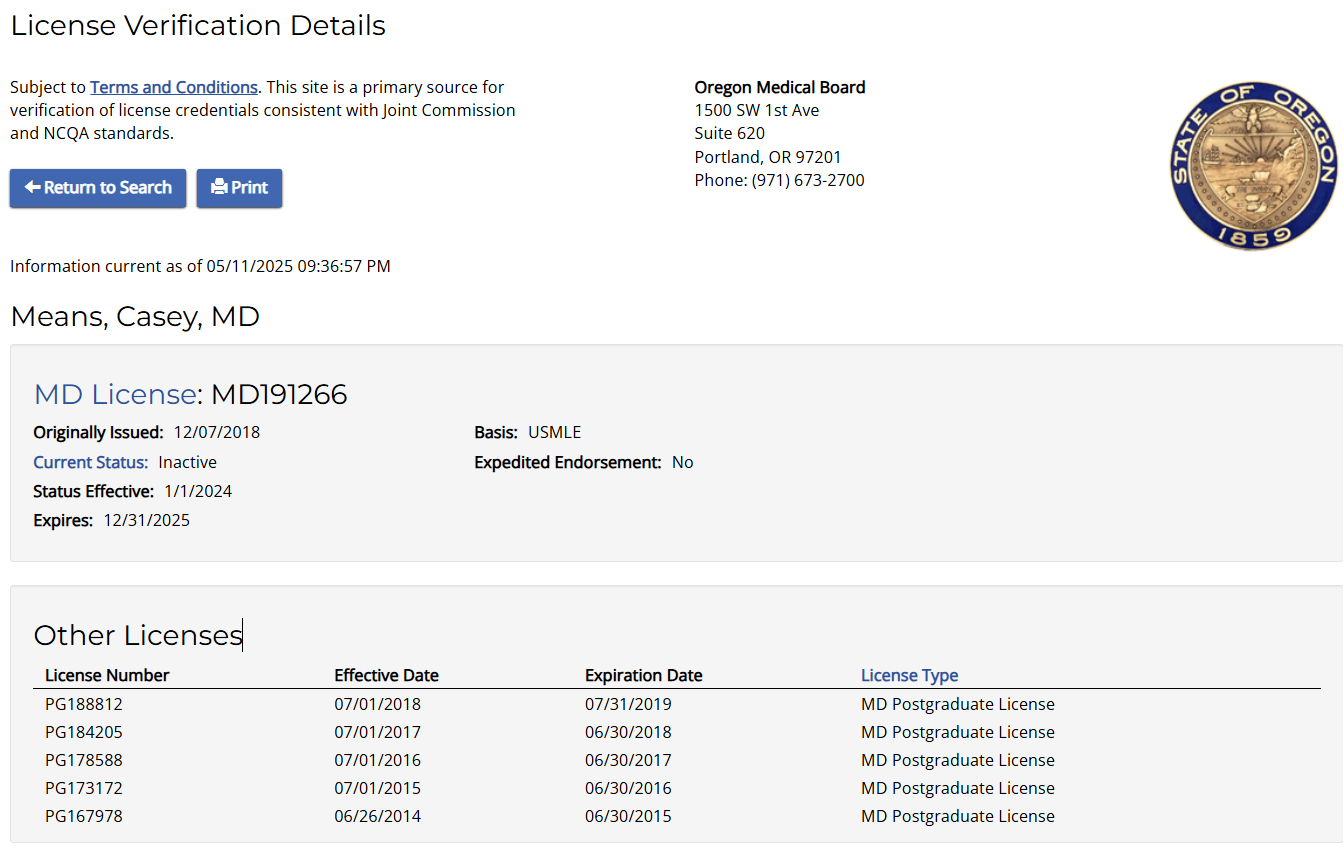This screenshot has width=1343, height=853.
Task: Click the Print button
Action: (239, 188)
